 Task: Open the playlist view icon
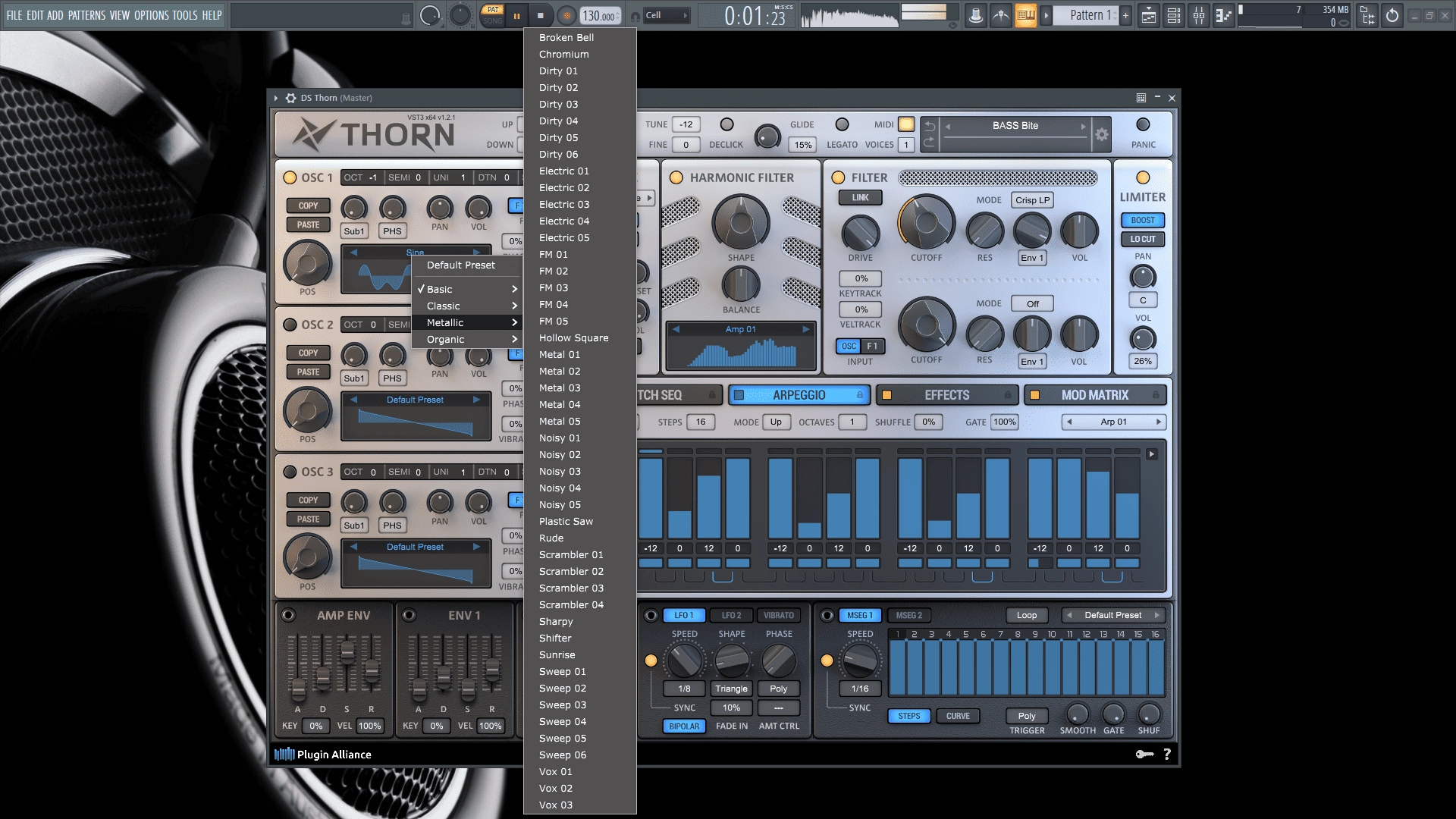tap(1149, 15)
